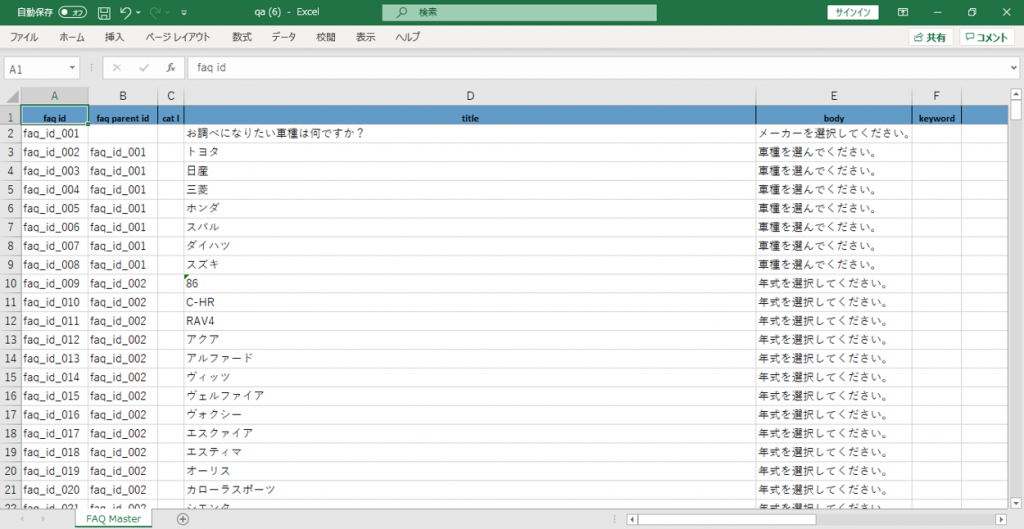
Task: Click cell containing faq_id_001 in column A
Action: click(54, 133)
